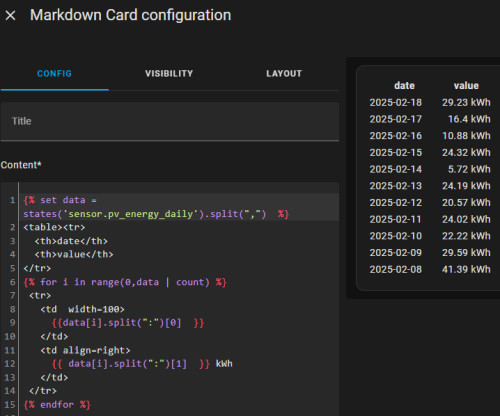Open the LAYOUT tab

coord(284,74)
